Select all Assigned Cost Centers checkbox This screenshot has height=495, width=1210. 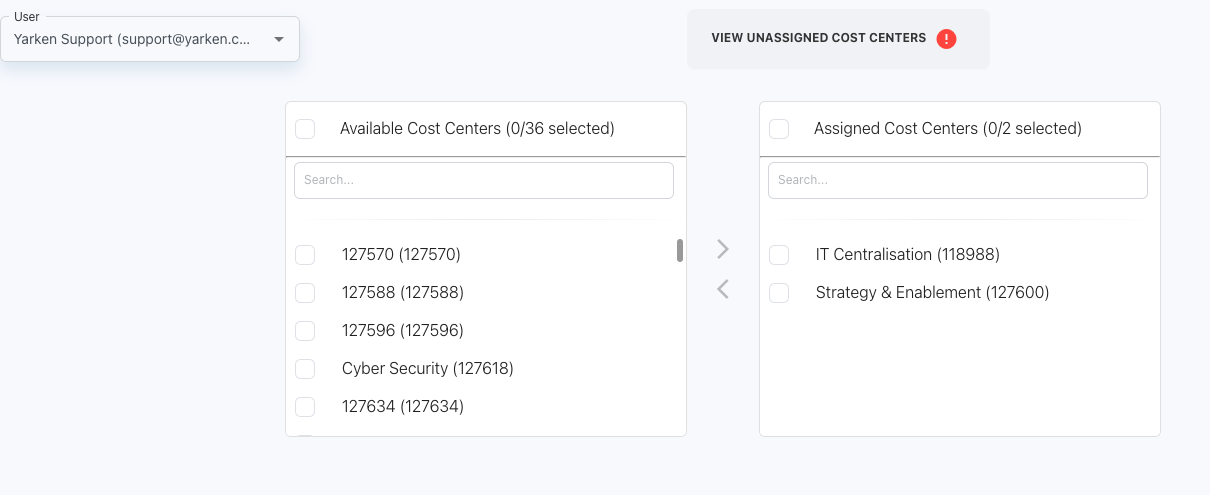[x=779, y=129]
